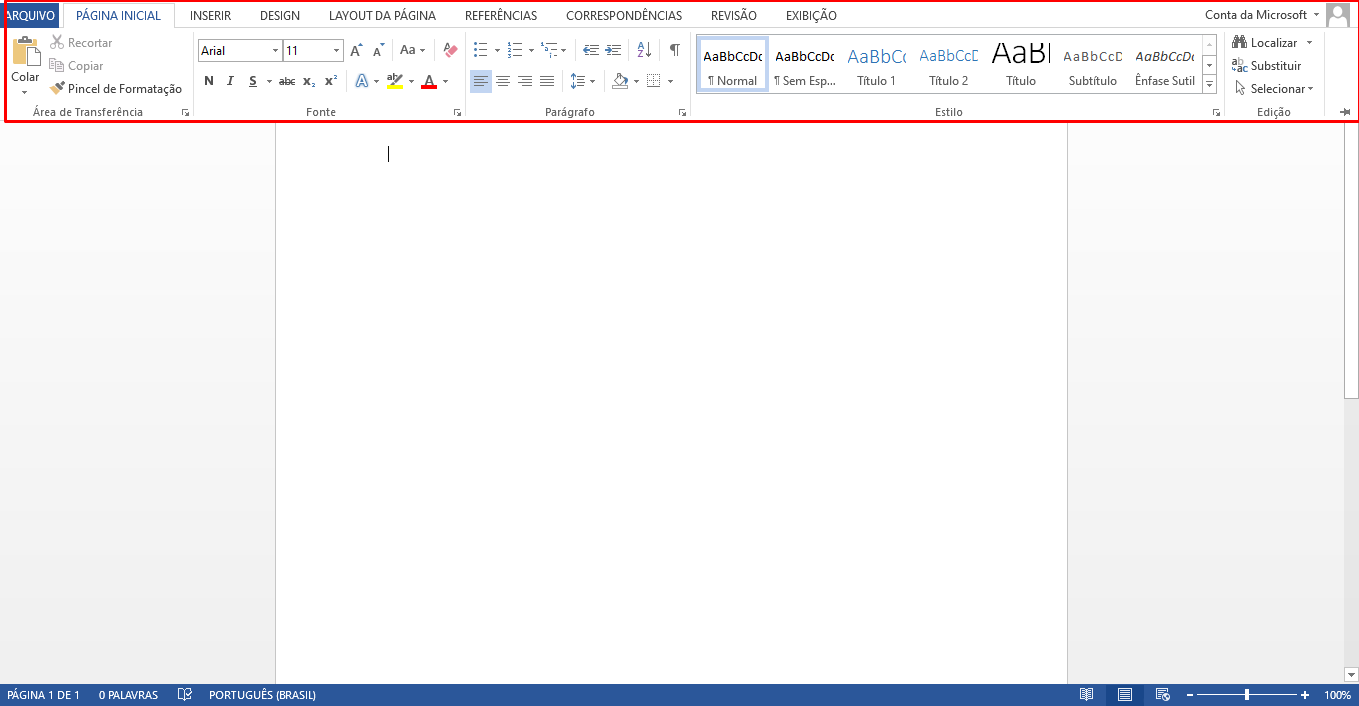1359x706 pixels.
Task: Switch to Read Mode view in status bar
Action: coord(1086,695)
